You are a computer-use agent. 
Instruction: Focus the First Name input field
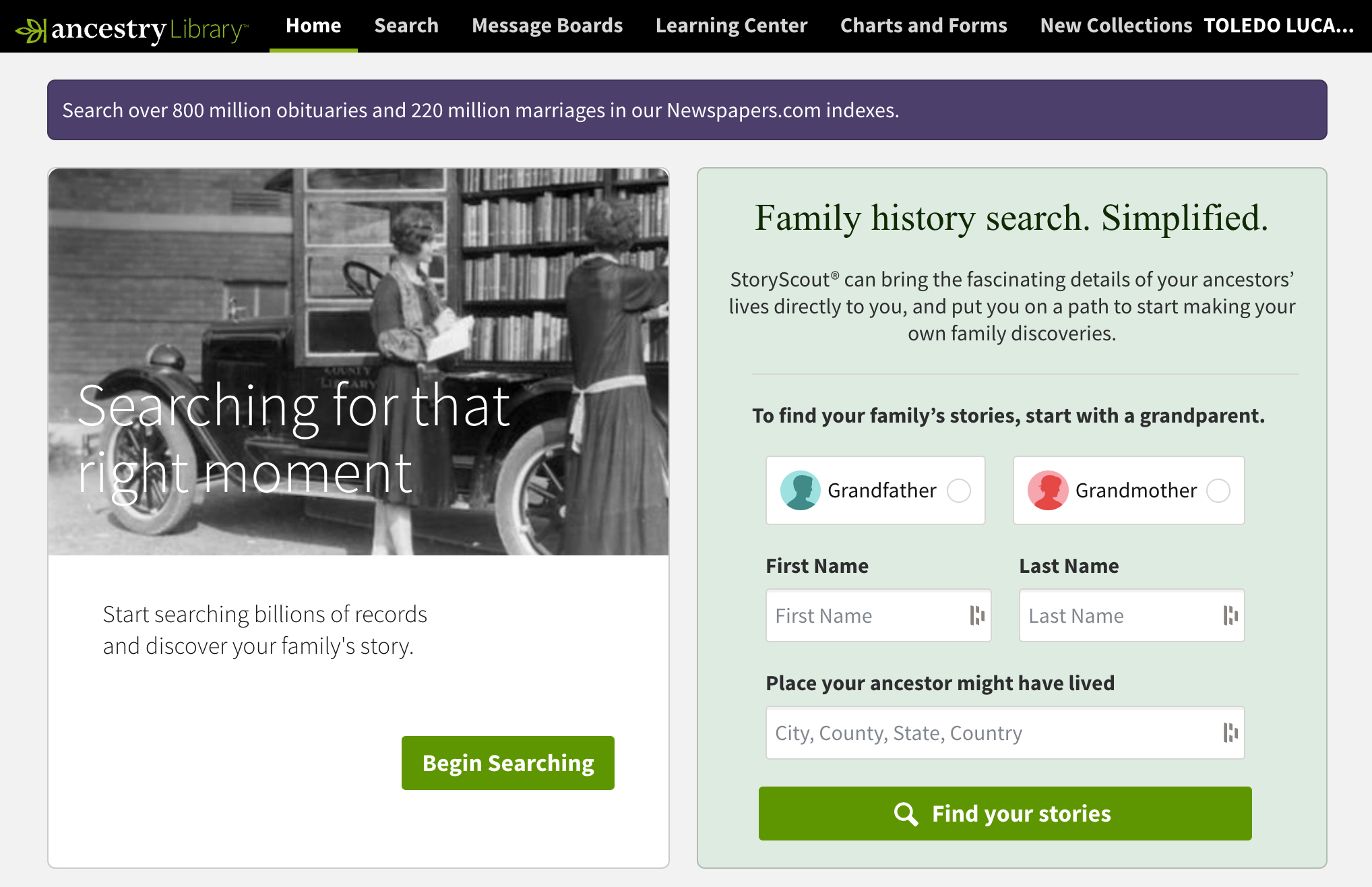click(878, 615)
